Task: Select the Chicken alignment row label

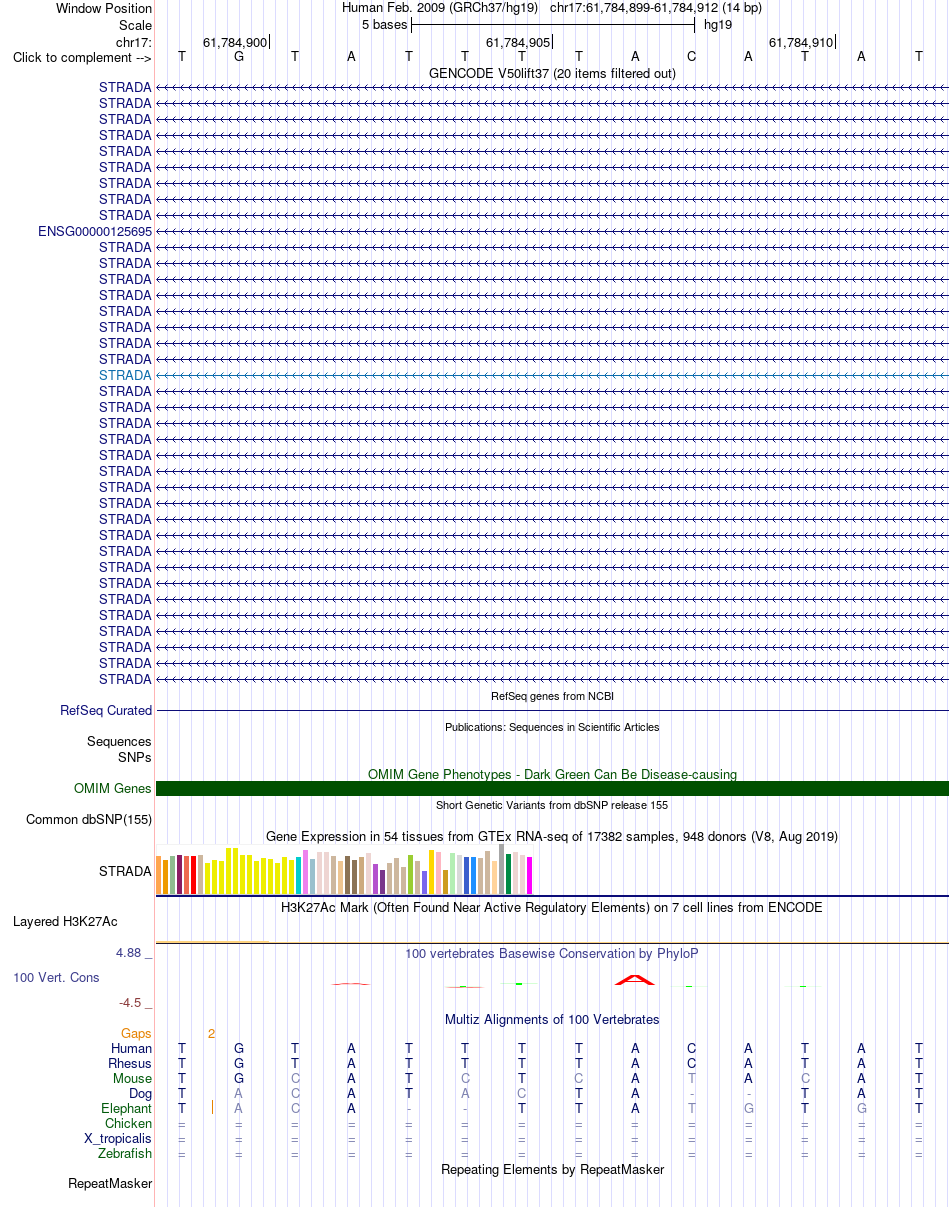Action: (128, 1124)
